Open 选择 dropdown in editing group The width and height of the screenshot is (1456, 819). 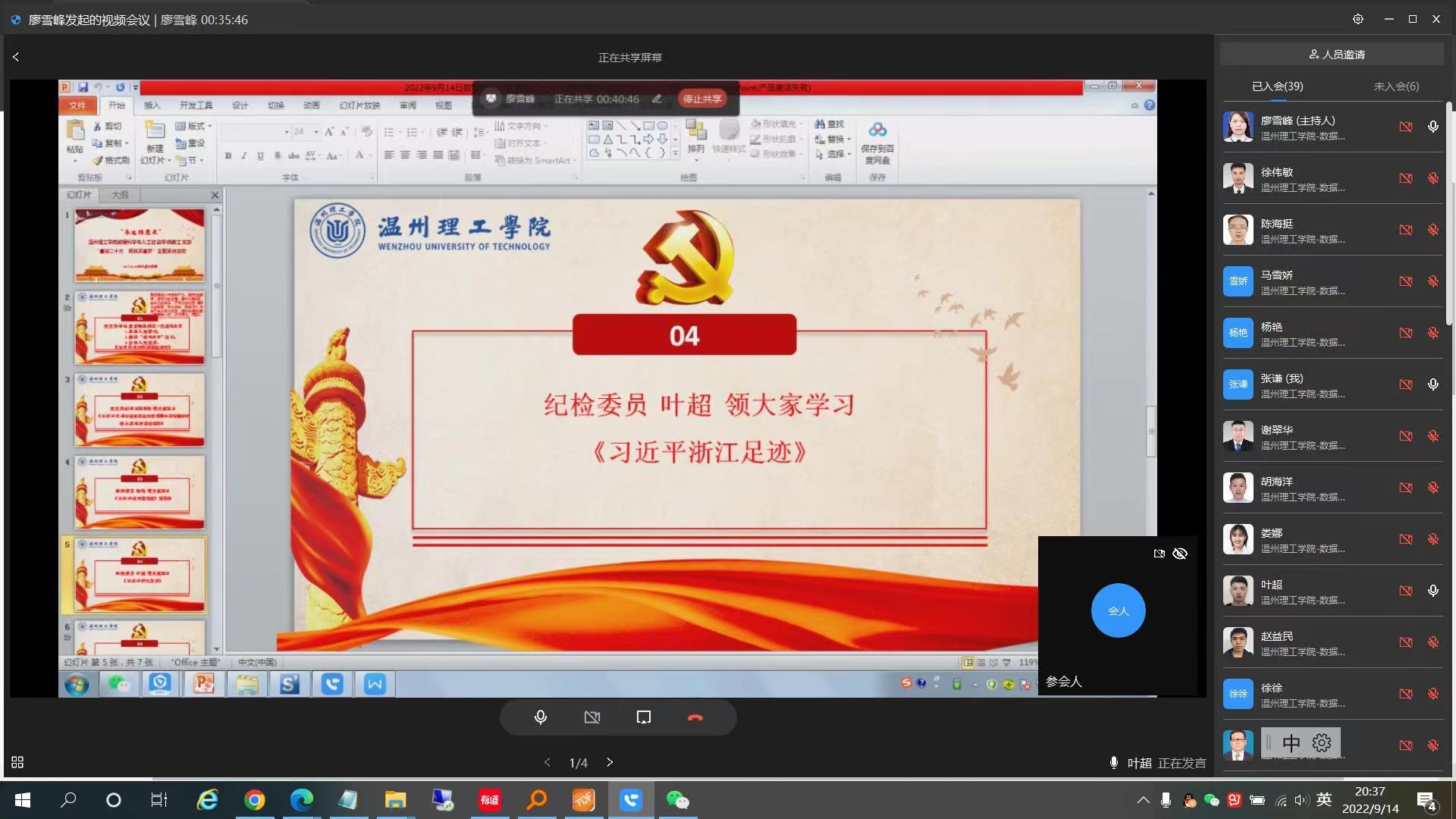833,154
